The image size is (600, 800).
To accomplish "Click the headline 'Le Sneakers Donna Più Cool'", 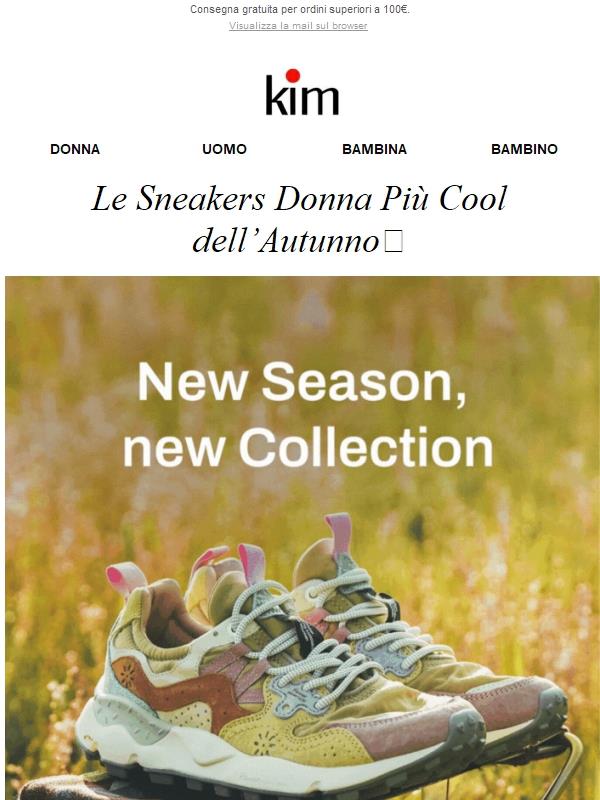I will 299,198.
